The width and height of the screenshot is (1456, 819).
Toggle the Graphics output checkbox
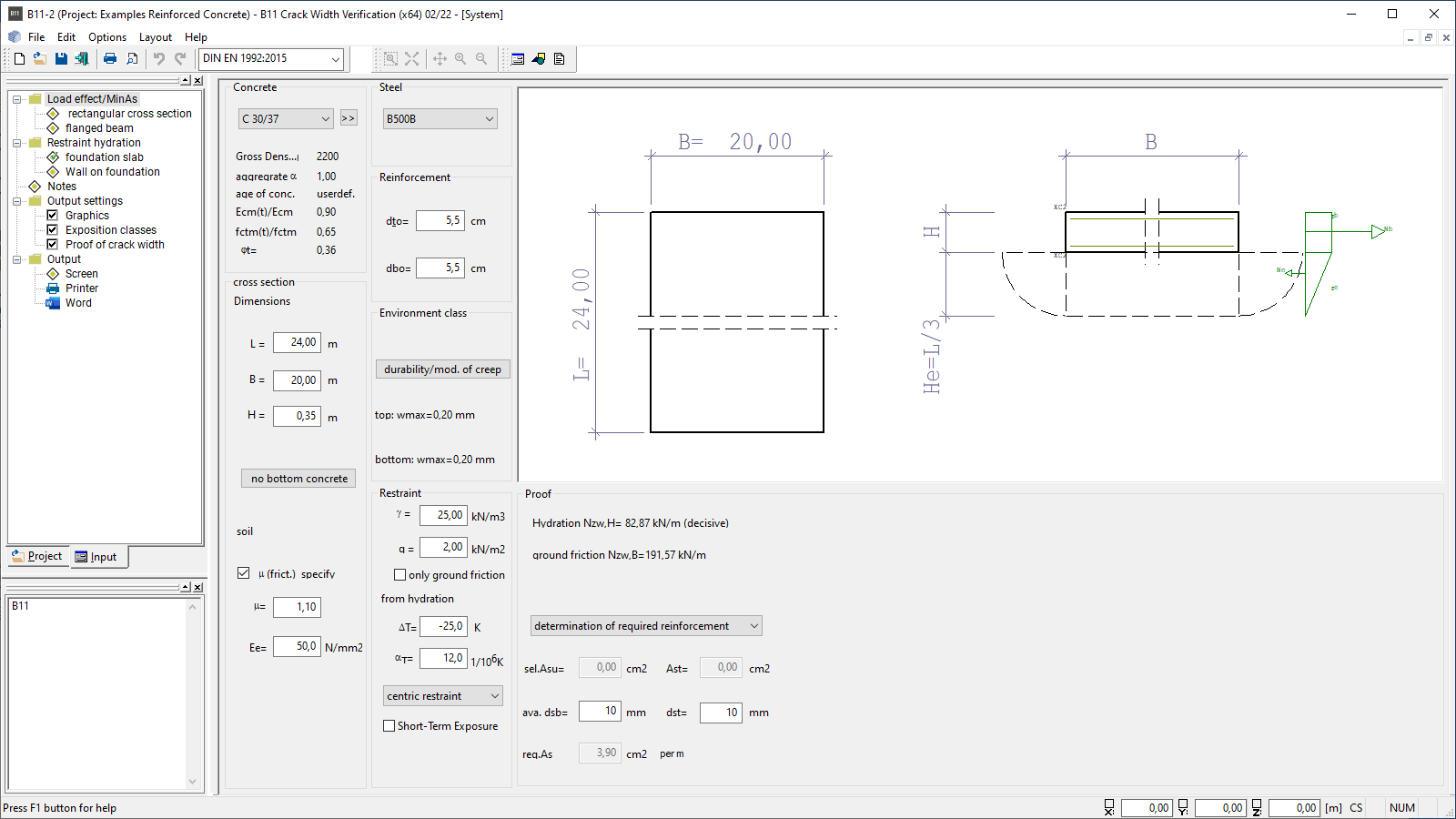point(53,216)
